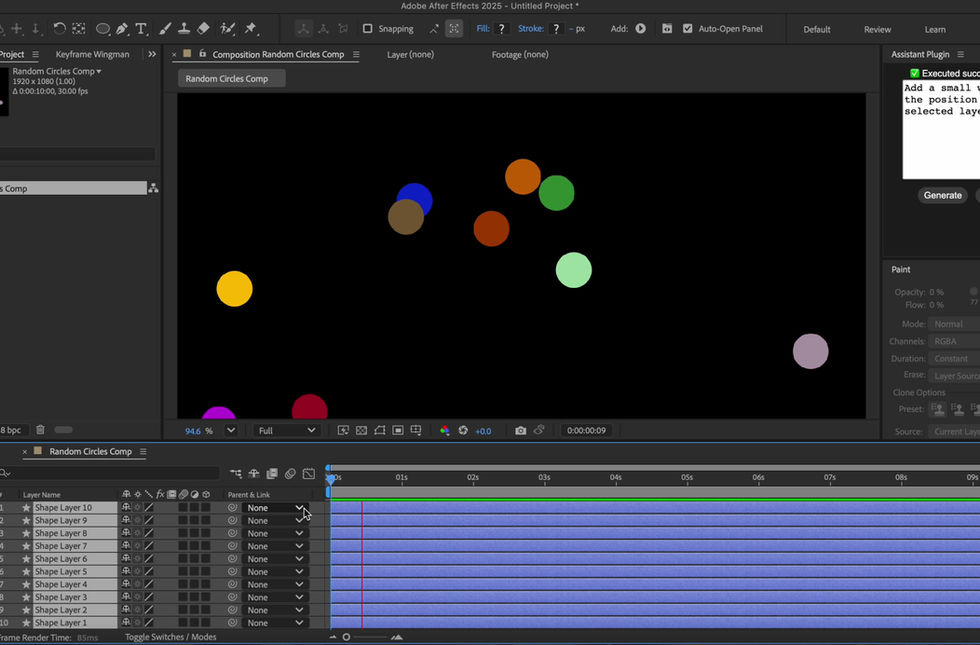The width and height of the screenshot is (980, 645).
Task: Uncheck Auto-Open Panel checkbox
Action: click(x=688, y=29)
